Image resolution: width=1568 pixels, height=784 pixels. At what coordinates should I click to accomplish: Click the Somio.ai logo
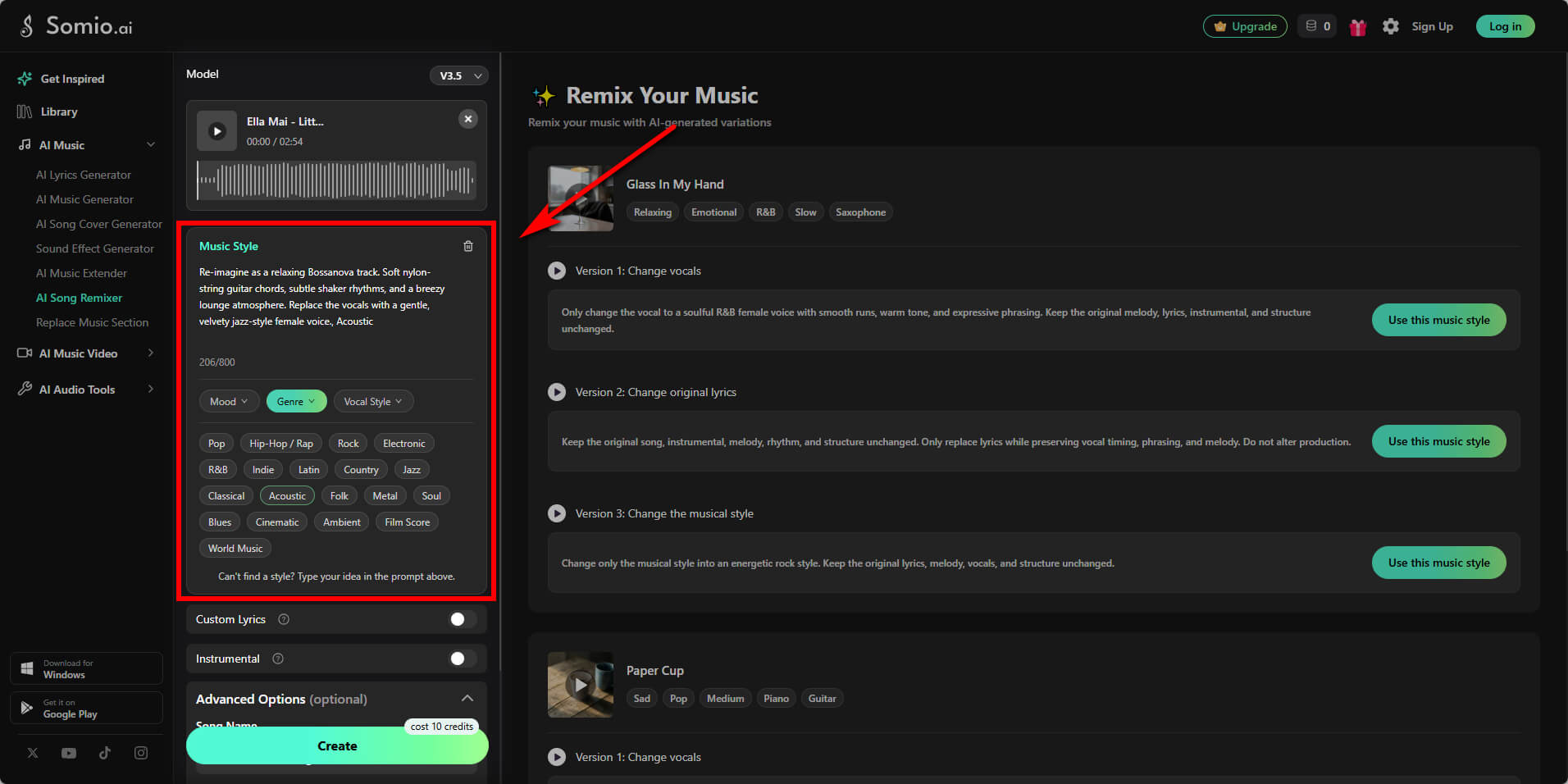[75, 26]
